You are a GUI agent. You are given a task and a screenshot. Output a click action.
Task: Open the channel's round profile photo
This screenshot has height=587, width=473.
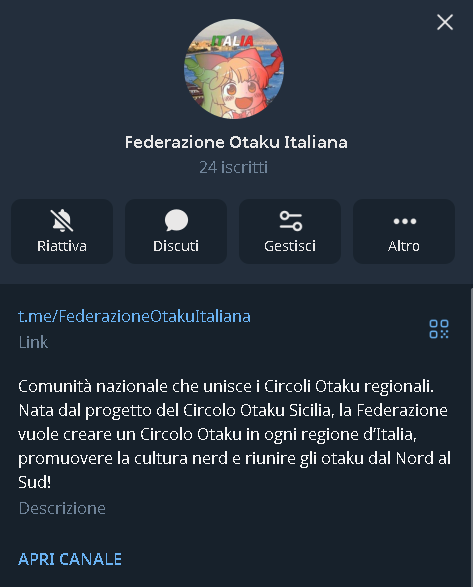point(234,69)
